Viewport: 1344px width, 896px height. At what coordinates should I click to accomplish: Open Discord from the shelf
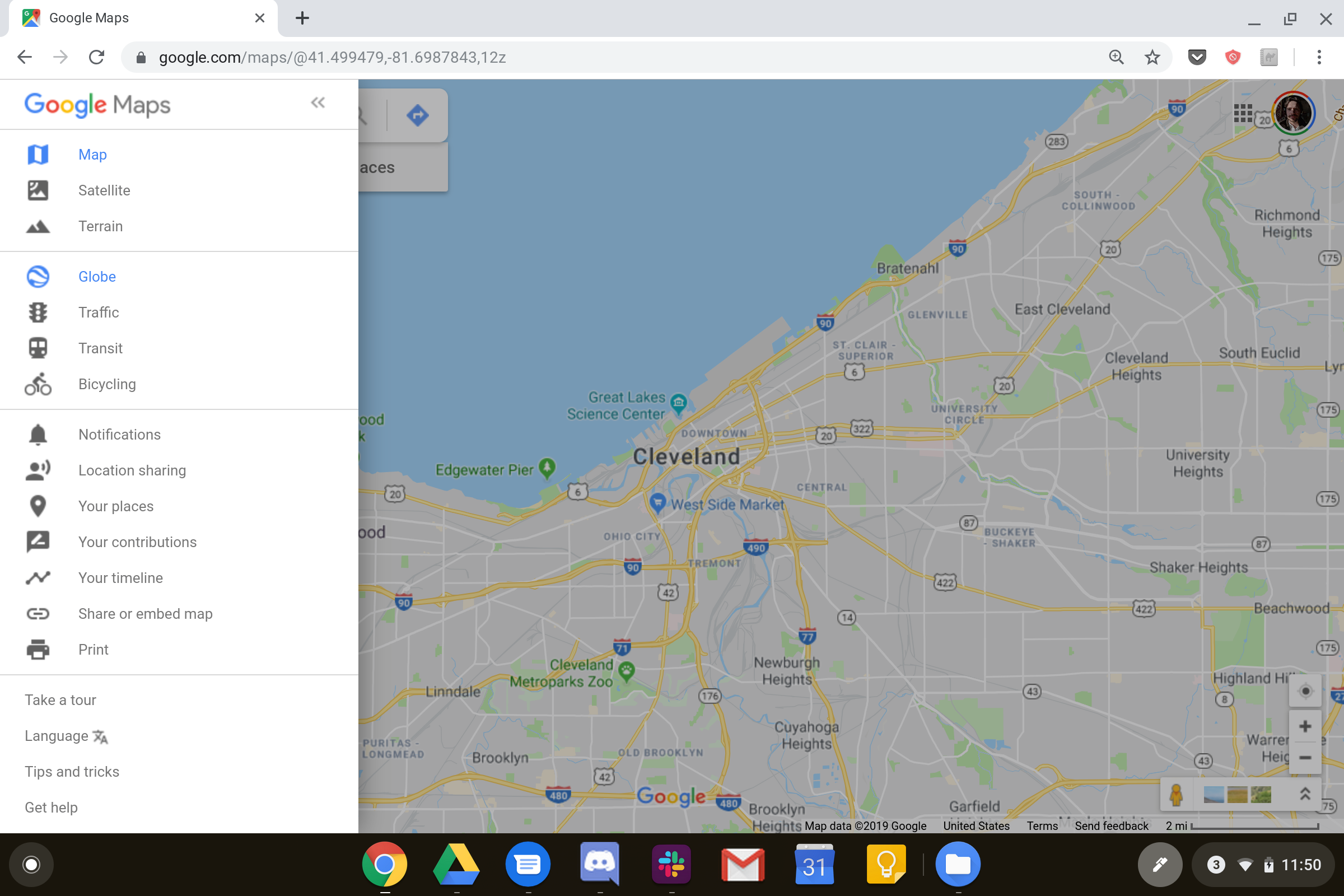point(599,865)
